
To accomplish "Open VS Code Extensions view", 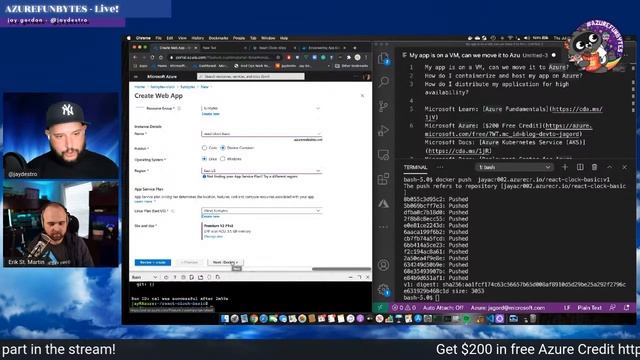I will pos(383,179).
